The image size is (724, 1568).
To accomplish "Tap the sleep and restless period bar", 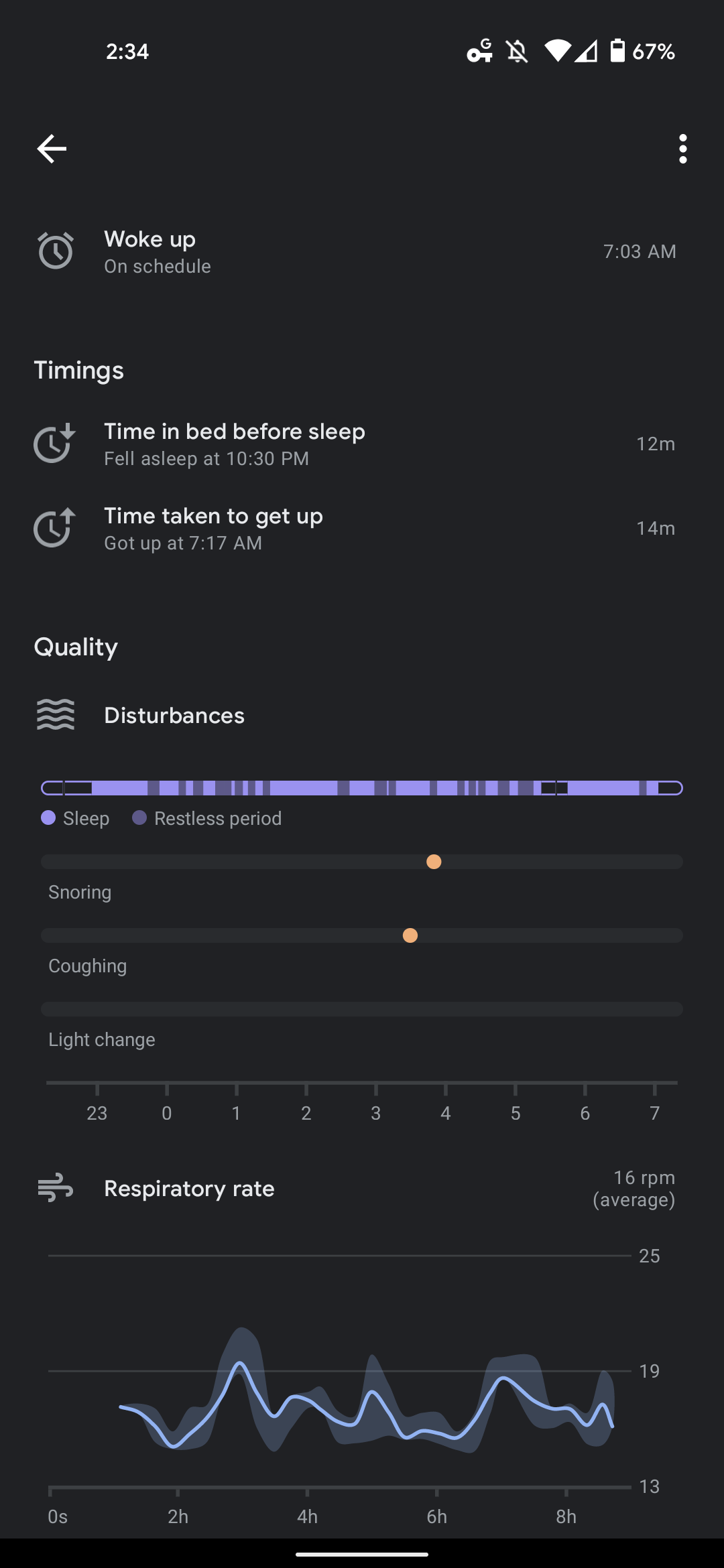I will point(362,788).
